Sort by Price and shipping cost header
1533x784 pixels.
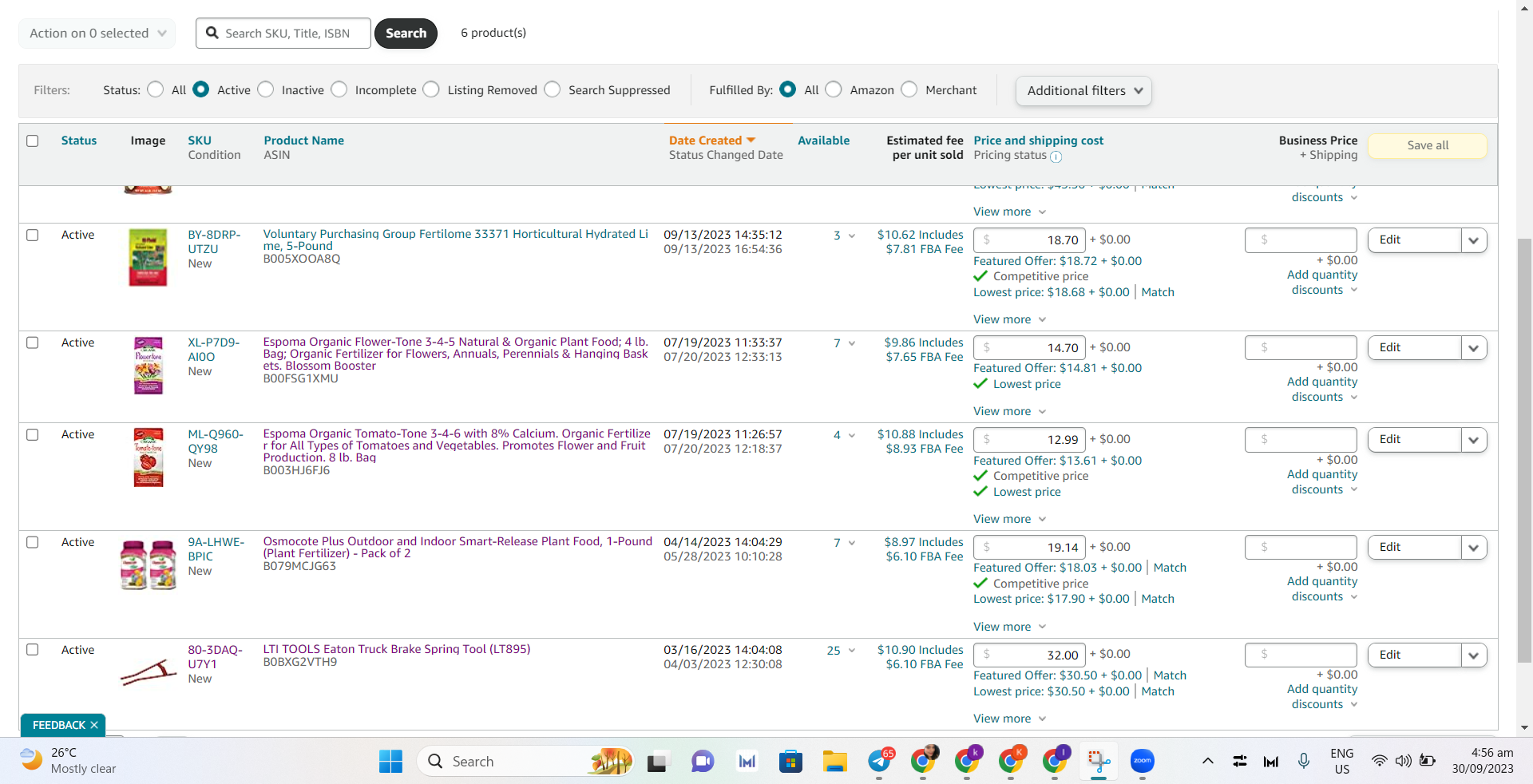(1039, 141)
